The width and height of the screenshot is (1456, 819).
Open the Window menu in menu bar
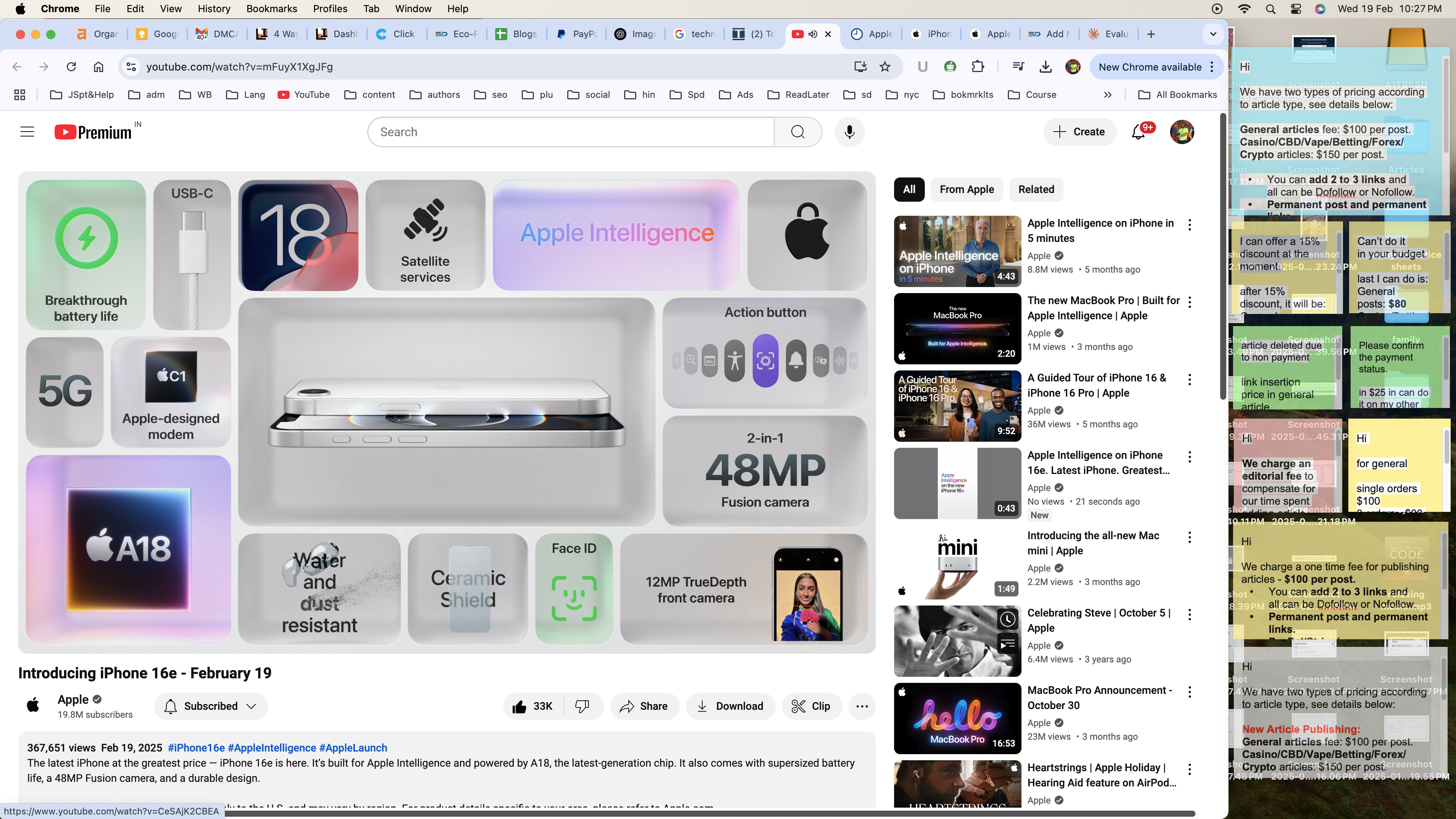[x=413, y=8]
